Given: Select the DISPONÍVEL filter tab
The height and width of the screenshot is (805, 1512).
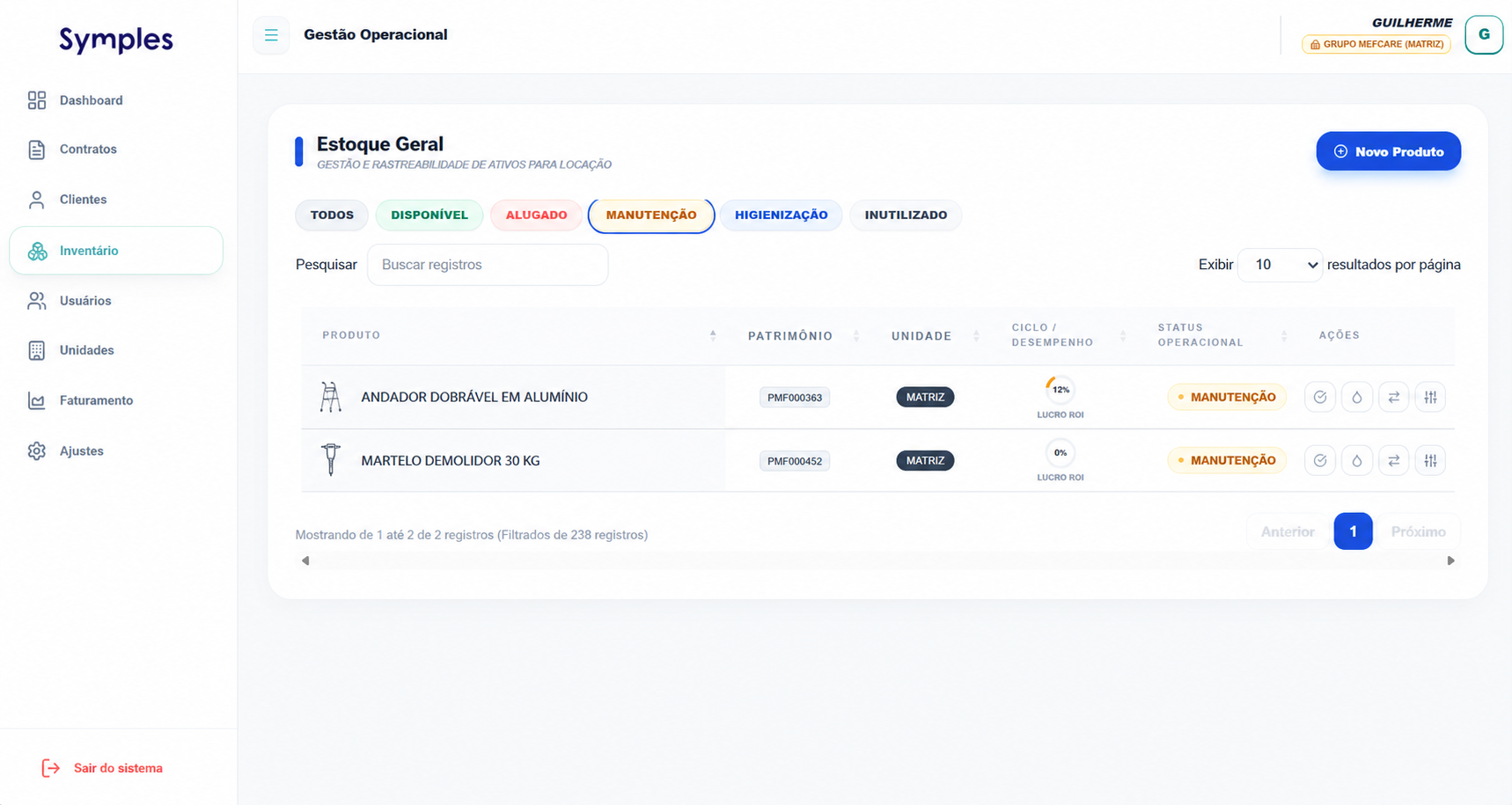Looking at the screenshot, I should tap(429, 216).
